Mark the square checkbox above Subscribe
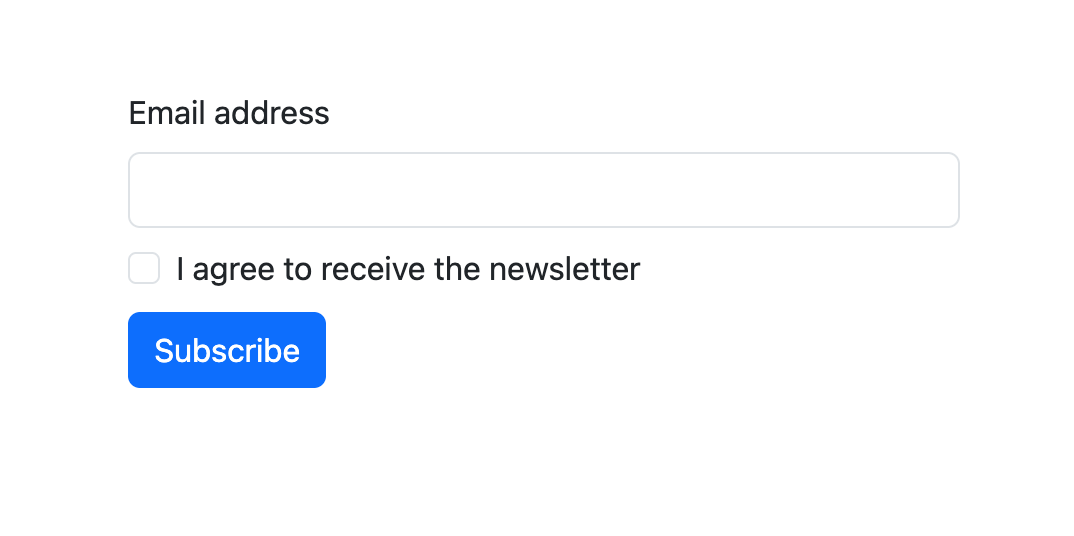 pyautogui.click(x=144, y=269)
